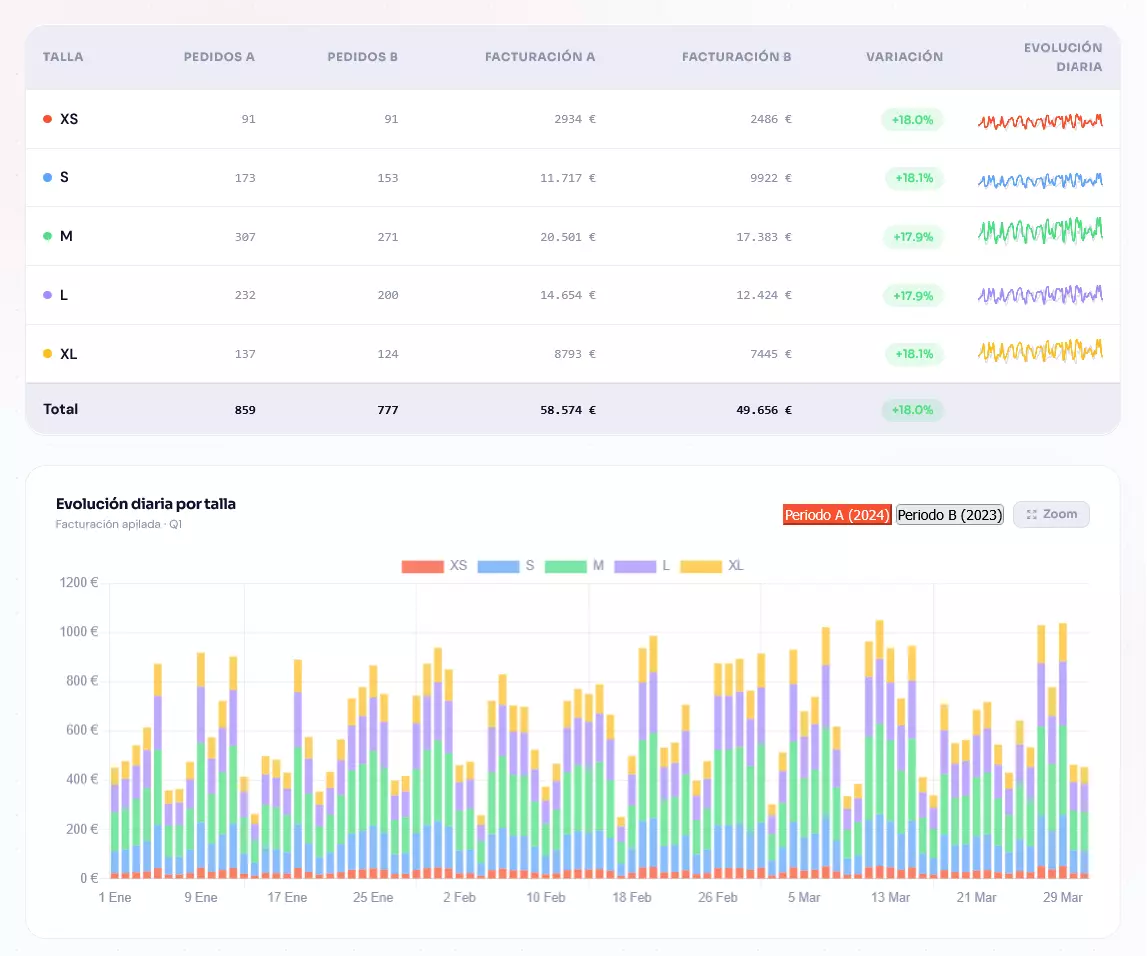The width and height of the screenshot is (1147, 956).
Task: Click the Pedidos B column header
Action: [362, 57]
